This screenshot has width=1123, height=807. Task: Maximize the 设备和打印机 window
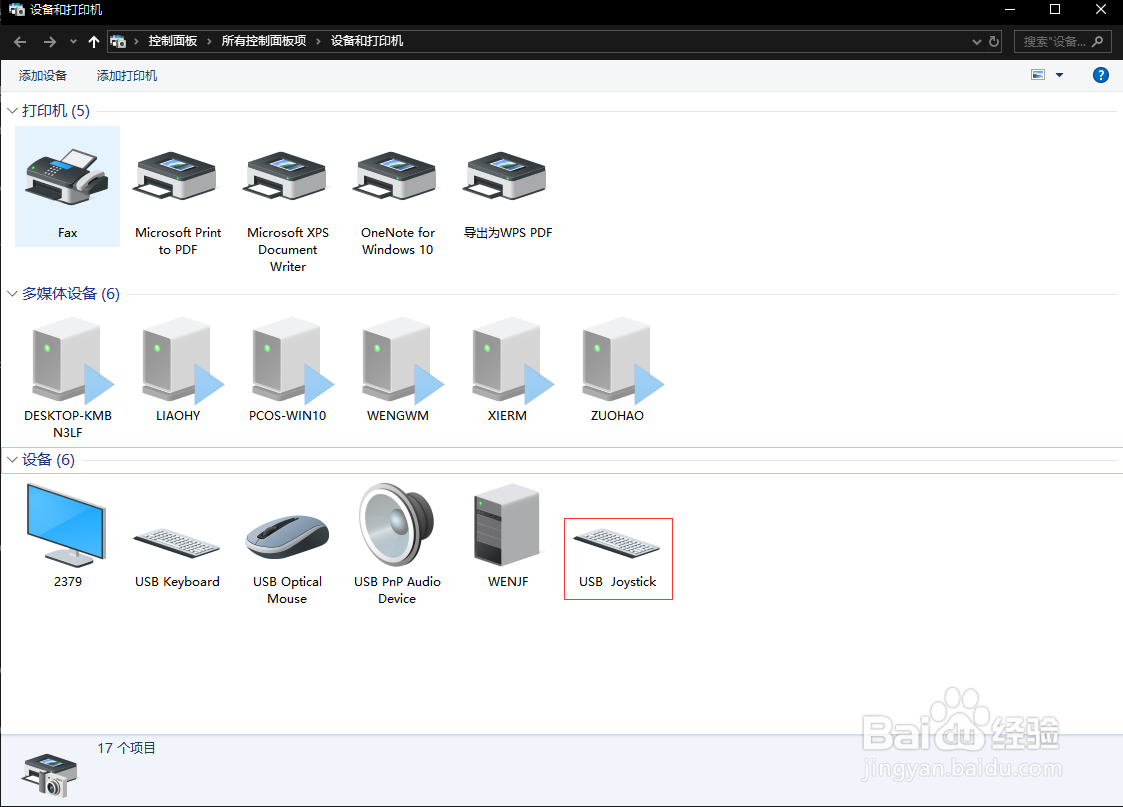coord(1055,10)
